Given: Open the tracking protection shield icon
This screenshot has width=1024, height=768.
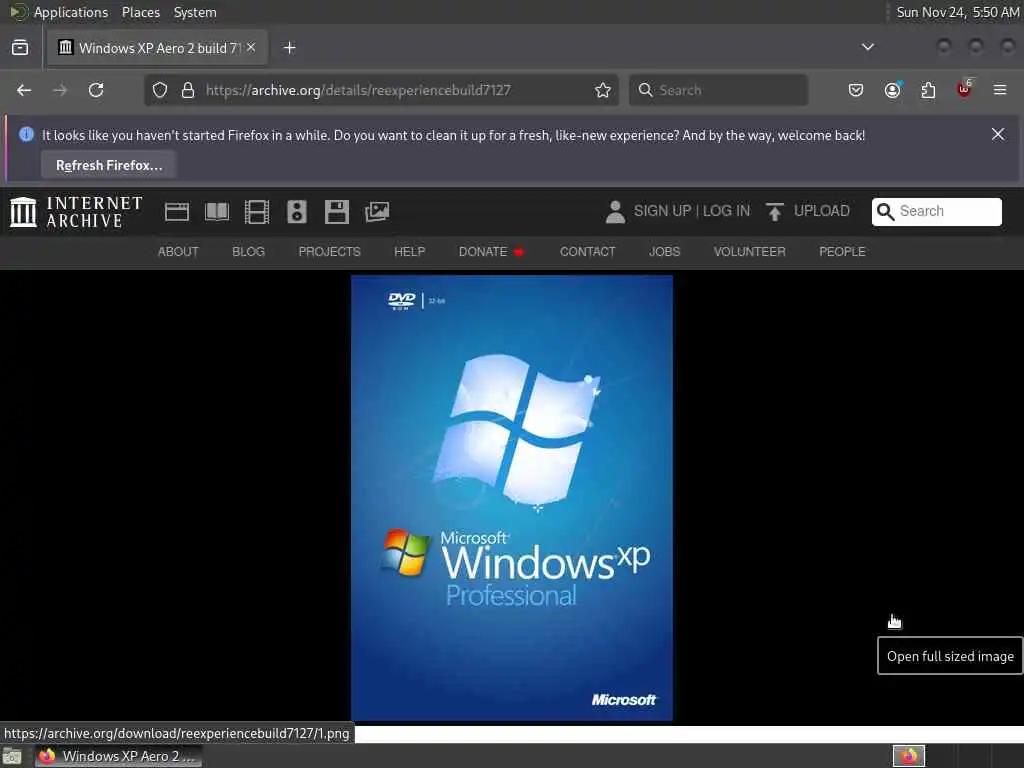Looking at the screenshot, I should [x=160, y=90].
